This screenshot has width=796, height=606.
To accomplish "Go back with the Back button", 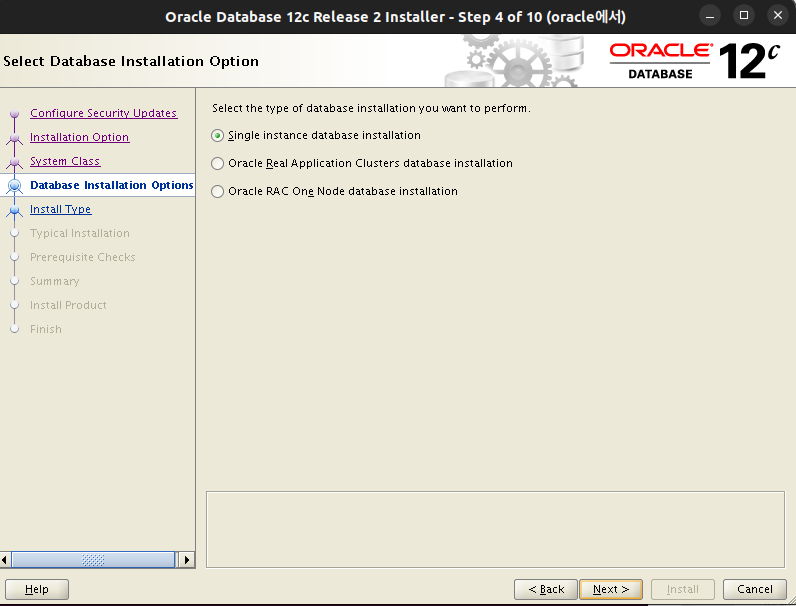I will (546, 589).
